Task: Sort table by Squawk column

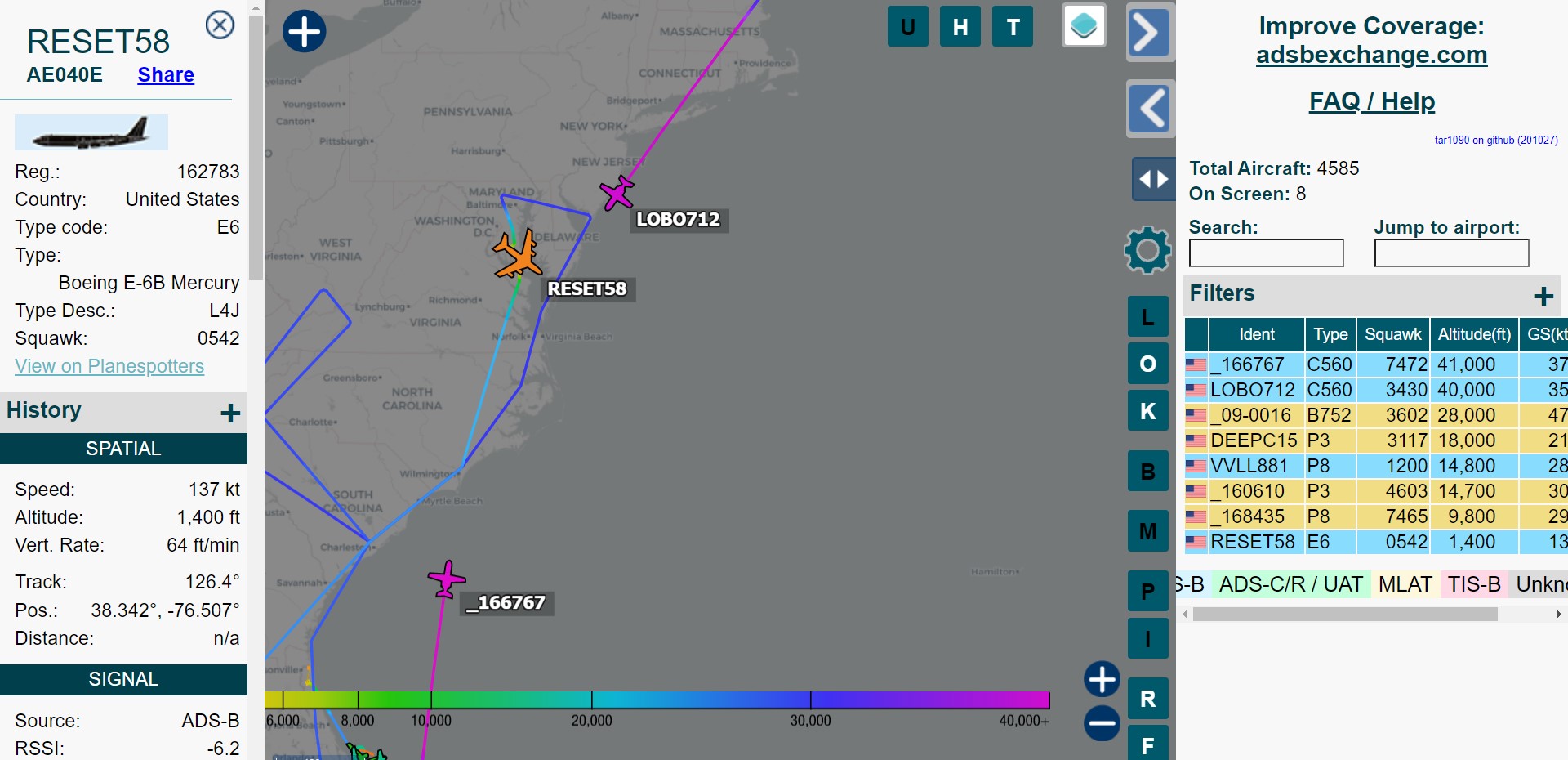Action: [x=1393, y=334]
